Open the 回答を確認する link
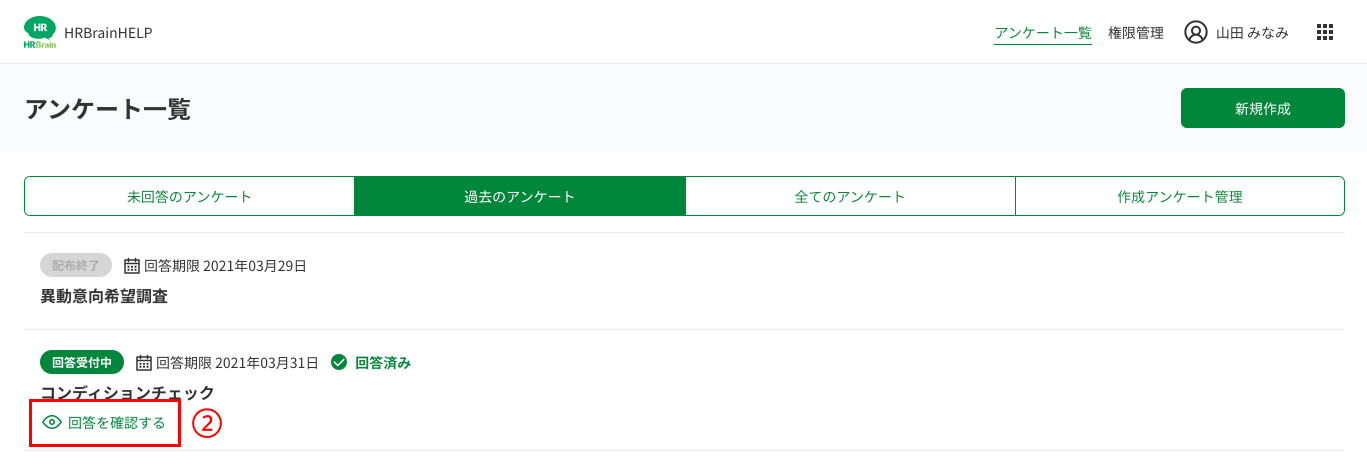Image resolution: width=1367 pixels, height=467 pixels. pyautogui.click(x=104, y=423)
